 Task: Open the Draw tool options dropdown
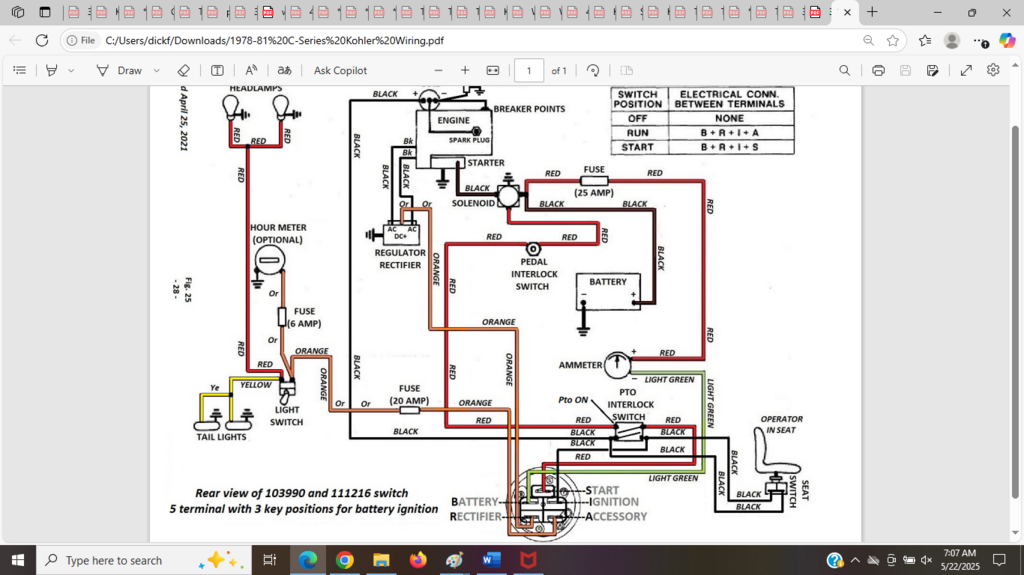point(157,71)
